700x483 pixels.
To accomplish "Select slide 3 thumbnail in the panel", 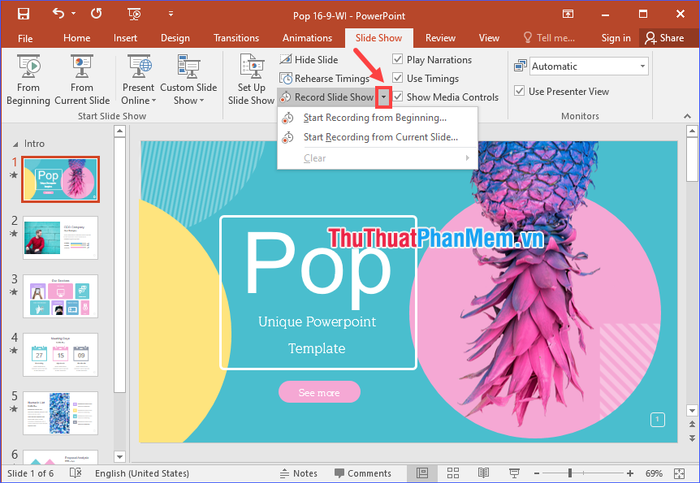I will click(x=60, y=296).
